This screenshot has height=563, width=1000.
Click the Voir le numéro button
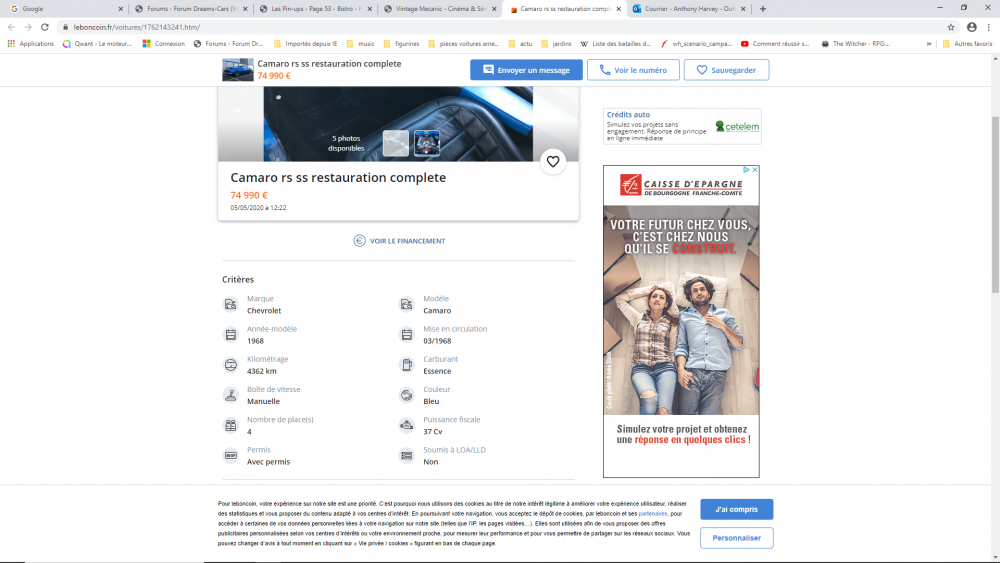tap(633, 70)
